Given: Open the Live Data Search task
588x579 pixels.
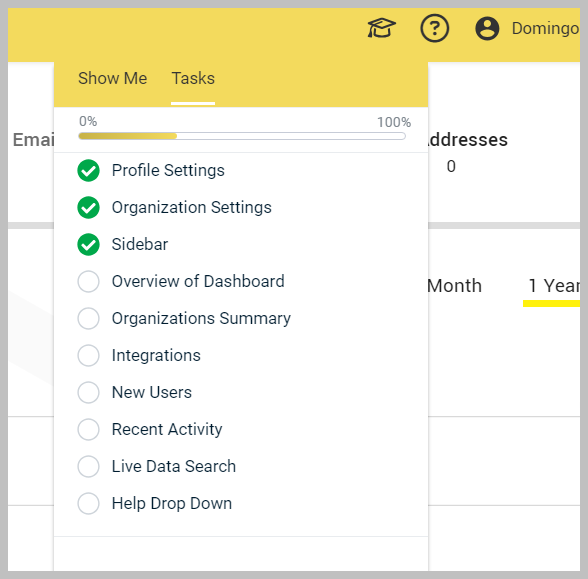Looking at the screenshot, I should click(x=174, y=466).
